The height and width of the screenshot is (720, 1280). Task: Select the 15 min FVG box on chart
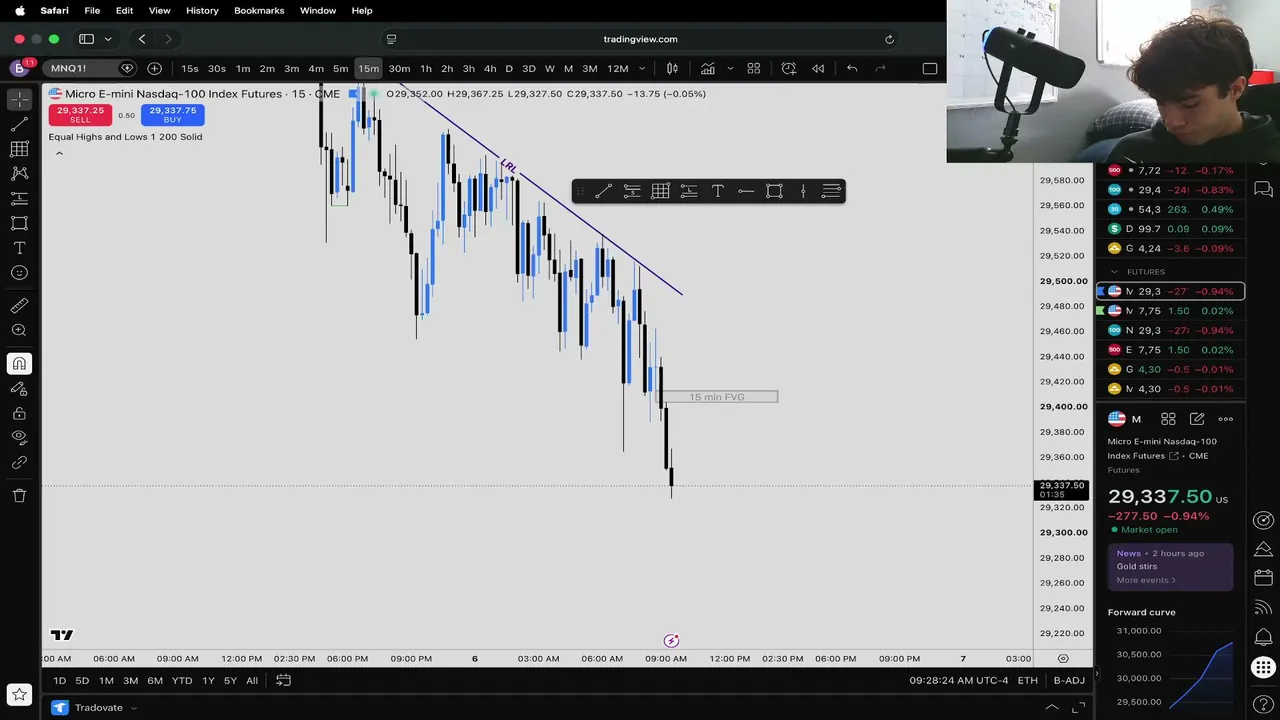coord(717,397)
